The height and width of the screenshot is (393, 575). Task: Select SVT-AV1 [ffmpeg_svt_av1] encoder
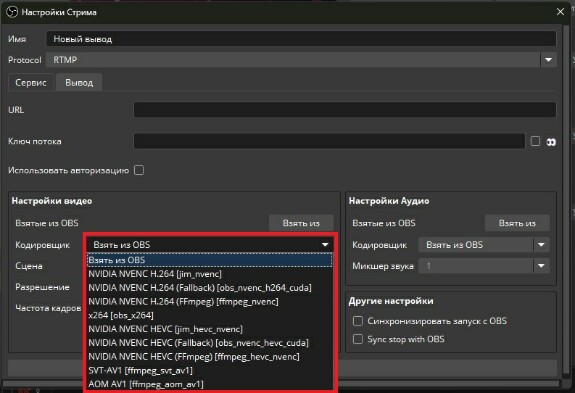click(210, 370)
